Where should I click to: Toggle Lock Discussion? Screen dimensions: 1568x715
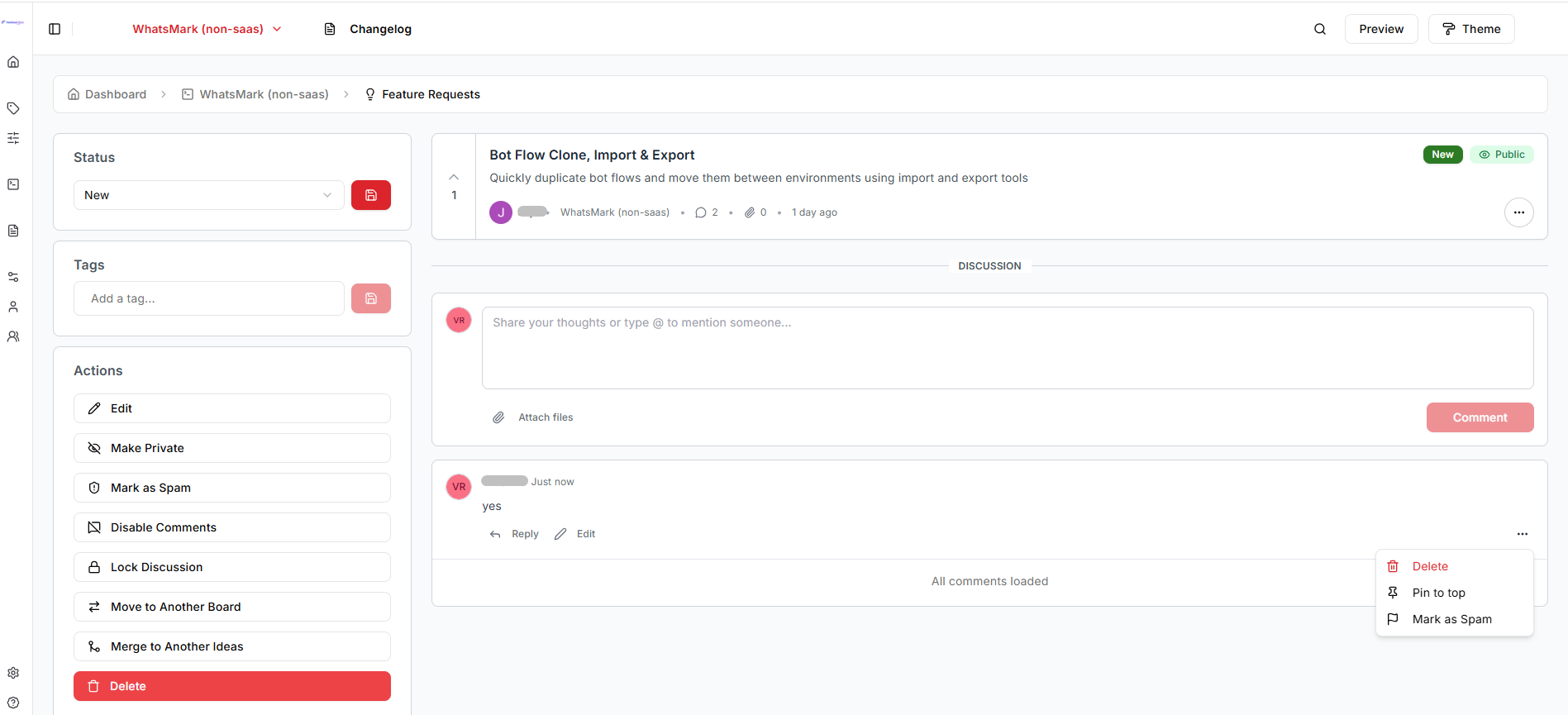coord(231,567)
